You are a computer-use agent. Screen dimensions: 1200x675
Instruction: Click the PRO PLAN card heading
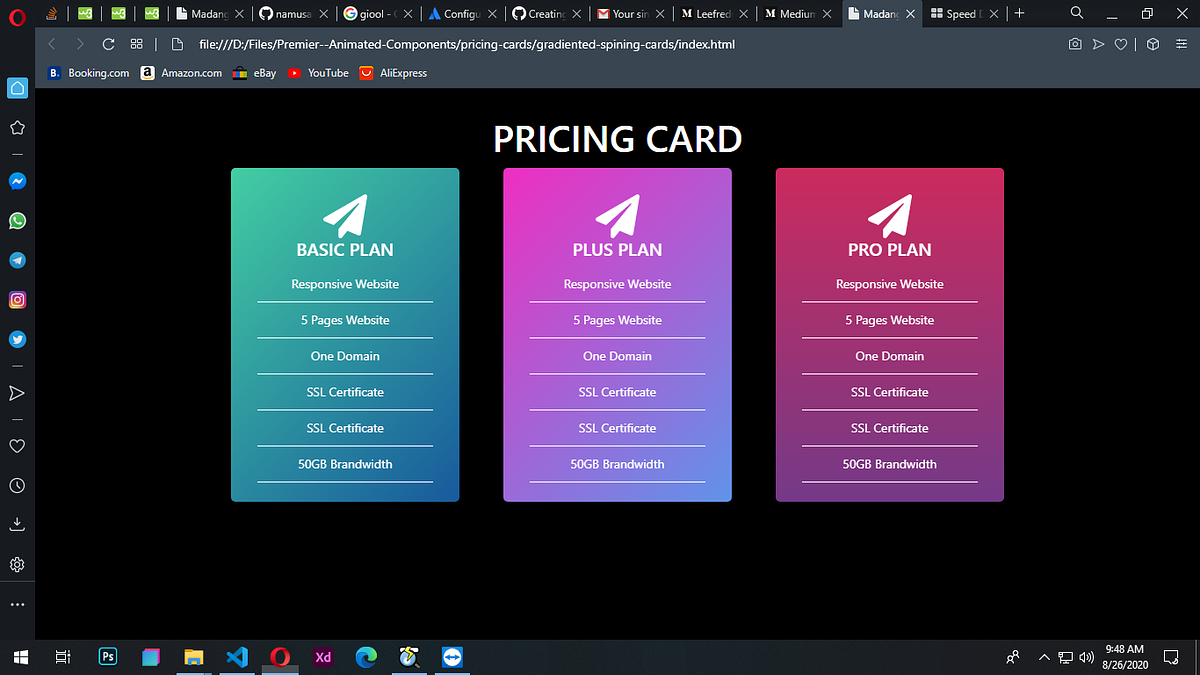890,250
